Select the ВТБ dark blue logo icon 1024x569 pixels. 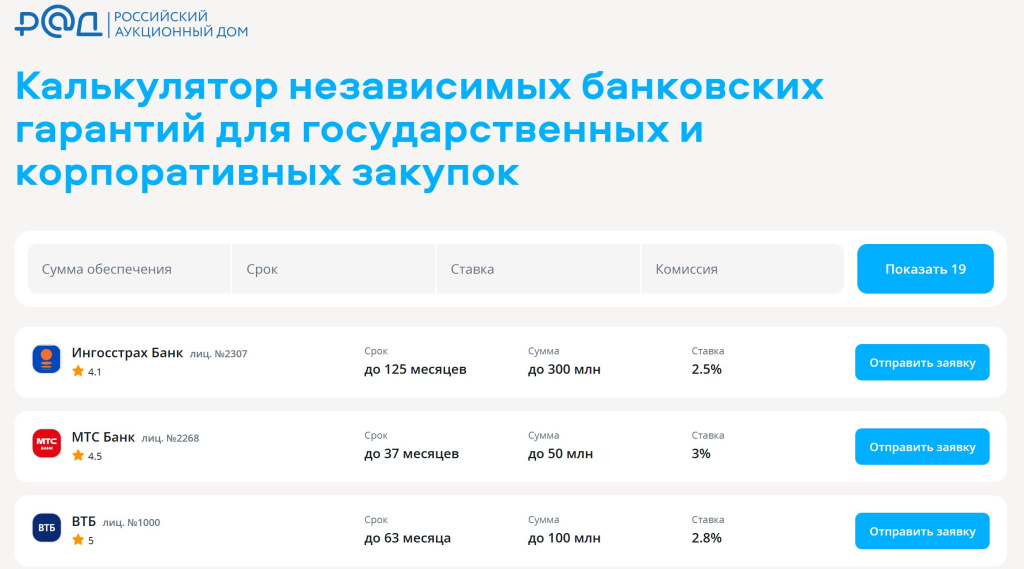click(x=46, y=528)
